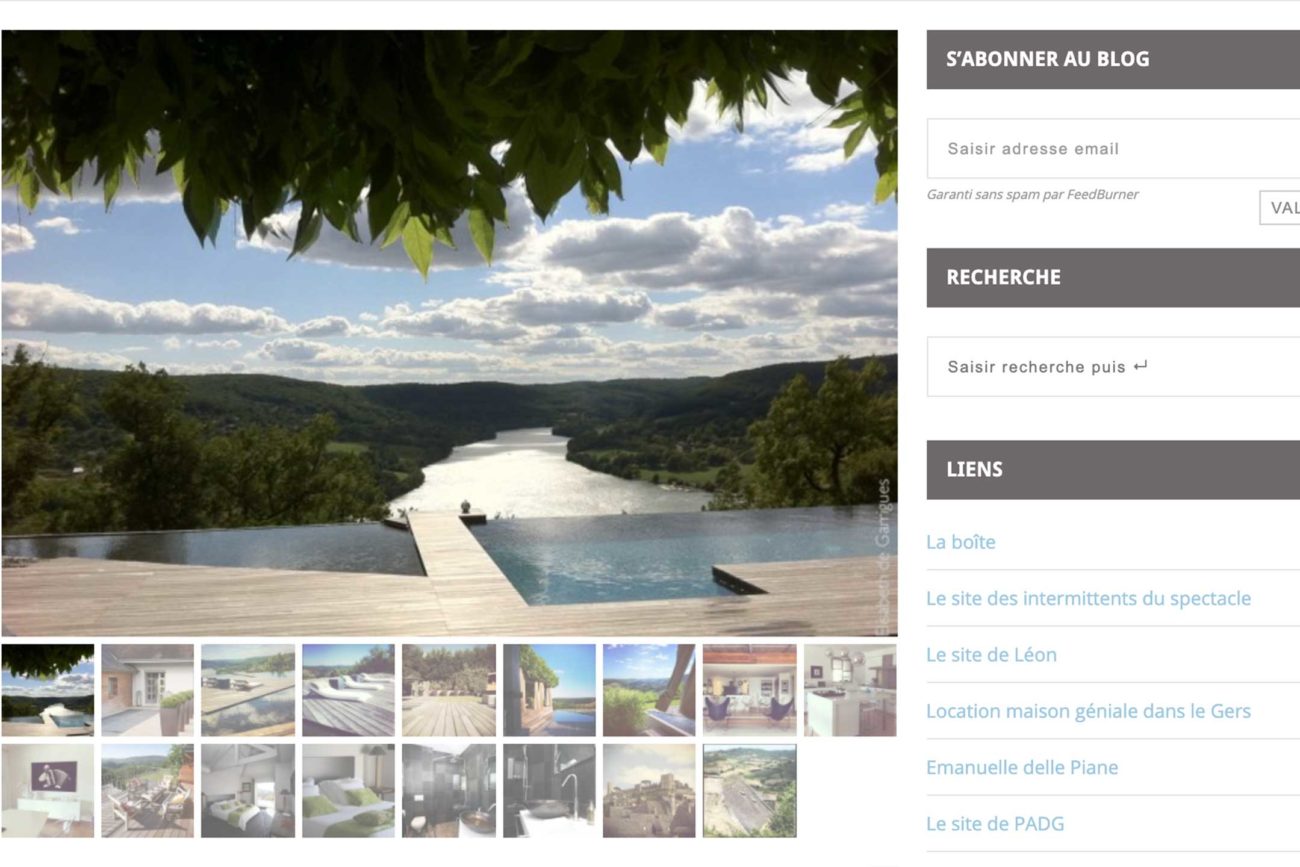Image resolution: width=1300 pixels, height=867 pixels.
Task: Click the email address input field
Action: click(x=1113, y=149)
